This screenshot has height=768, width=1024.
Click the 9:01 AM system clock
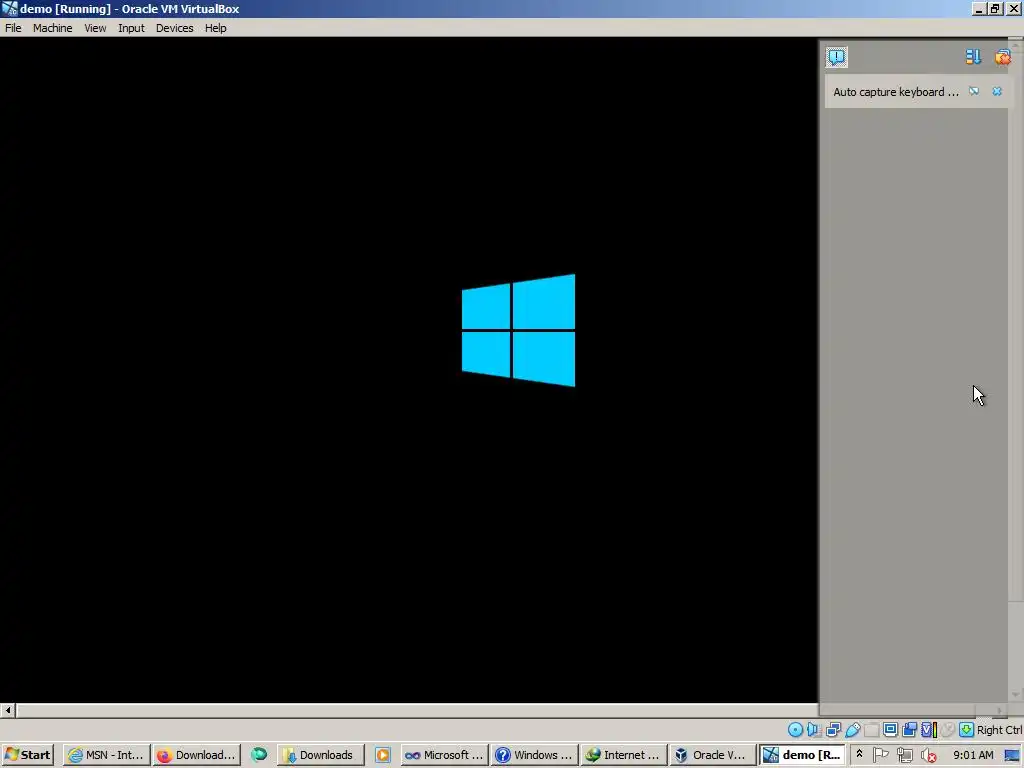pyautogui.click(x=973, y=755)
